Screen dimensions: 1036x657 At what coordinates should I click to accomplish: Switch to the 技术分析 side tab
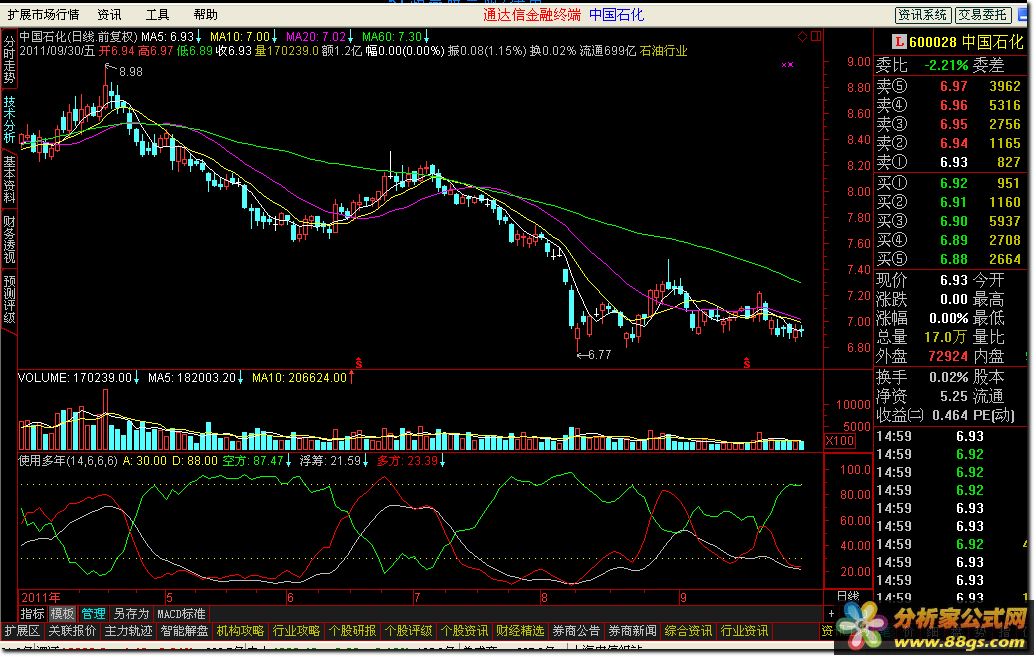[x=9, y=120]
